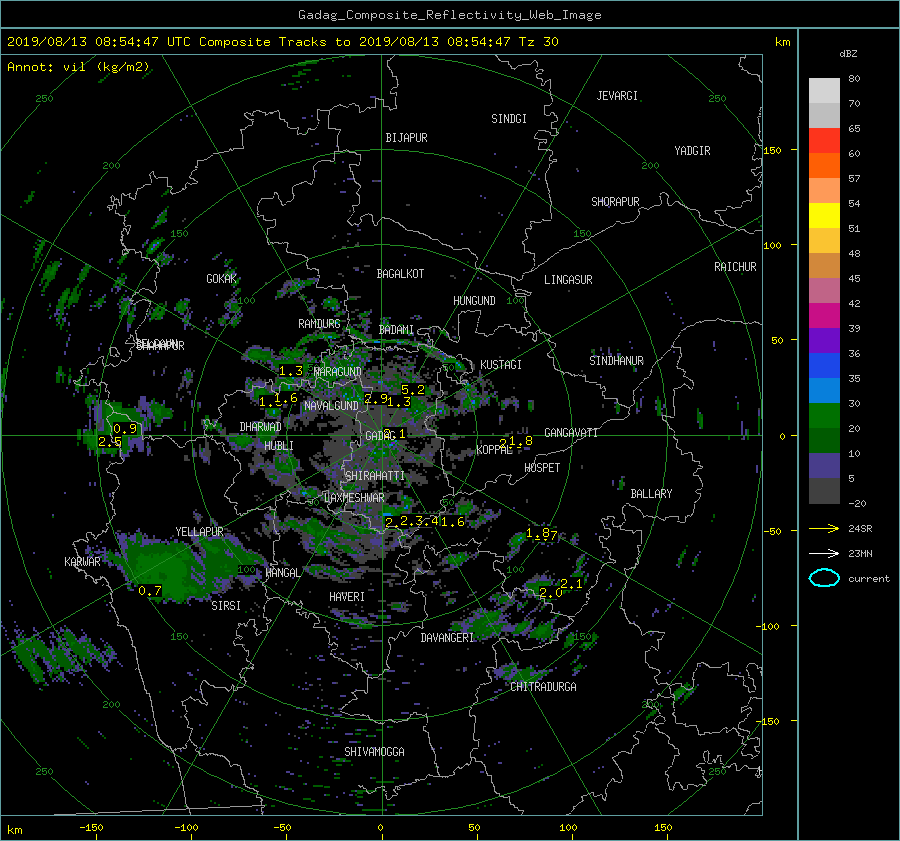Screen dimensions: 900x841
Task: Click the YADGIR city label
Action: [x=692, y=151]
